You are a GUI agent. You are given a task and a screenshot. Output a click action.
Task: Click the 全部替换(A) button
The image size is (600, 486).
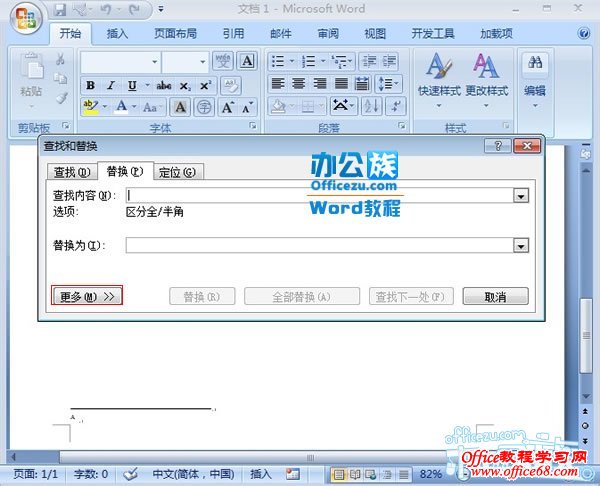(x=302, y=297)
